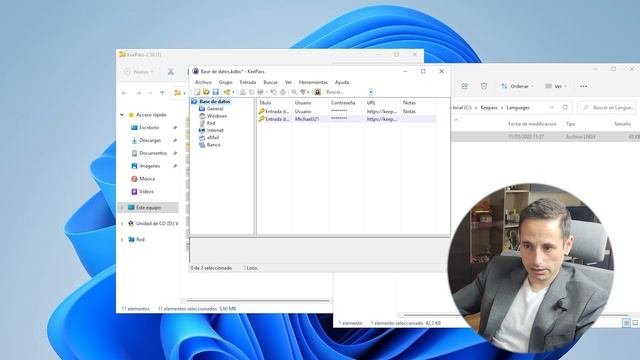Image resolution: width=640 pixels, height=360 pixels.
Task: Click the three-dots more options button
Action: 583,86
